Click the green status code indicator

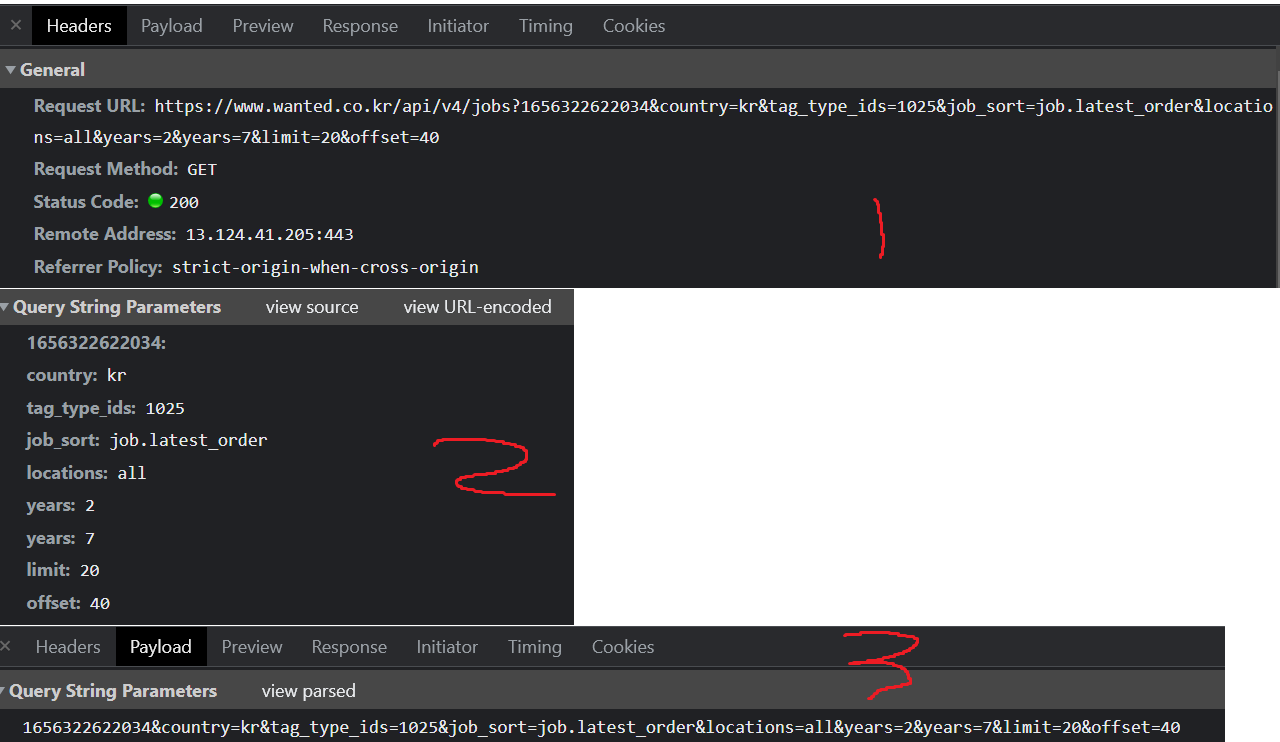point(155,200)
